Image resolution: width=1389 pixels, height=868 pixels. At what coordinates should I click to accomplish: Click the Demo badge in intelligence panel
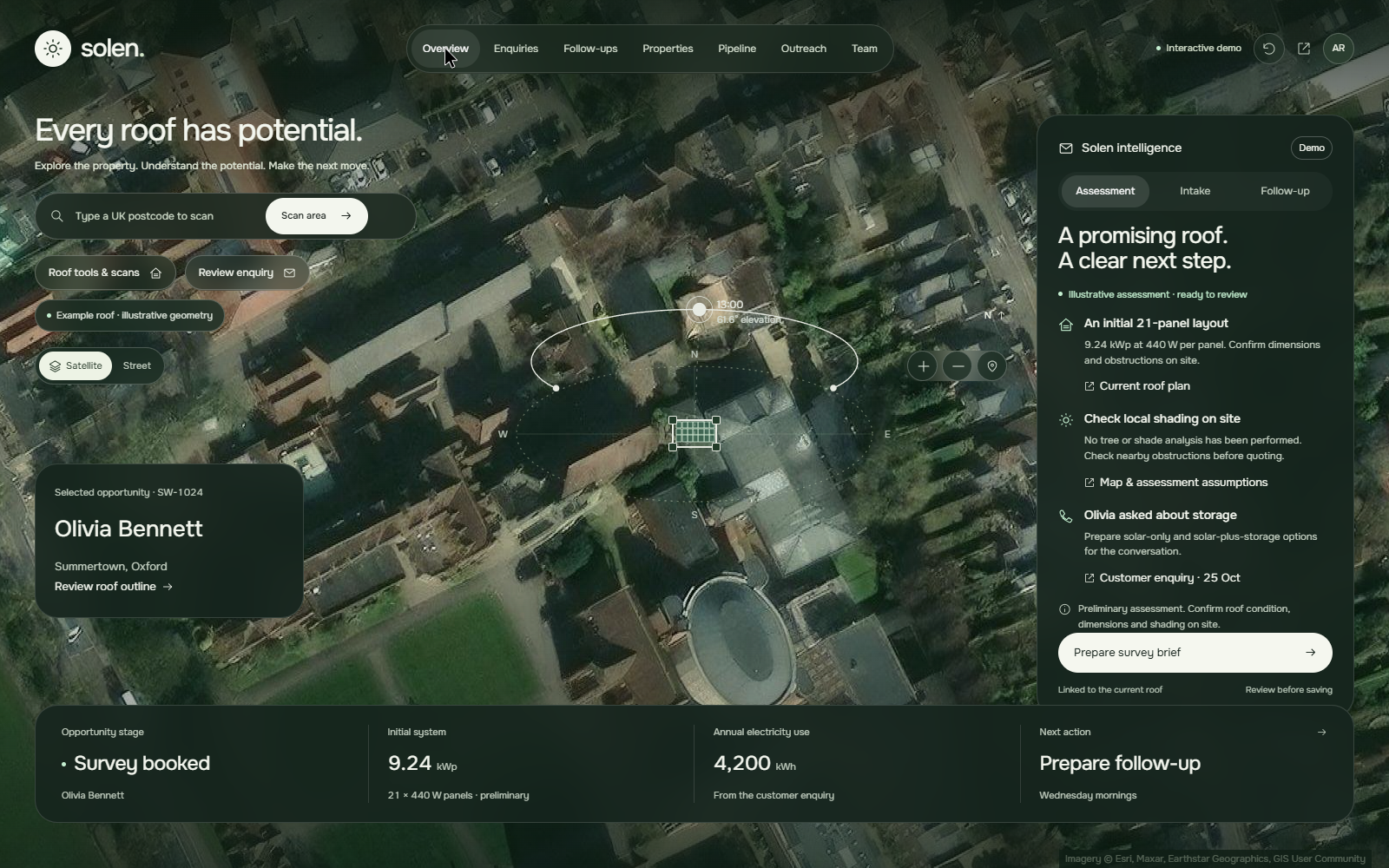(x=1311, y=148)
